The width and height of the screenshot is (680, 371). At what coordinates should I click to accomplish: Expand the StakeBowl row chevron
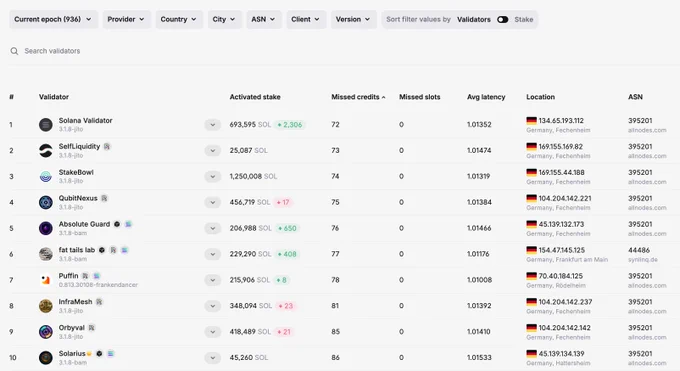(212, 177)
